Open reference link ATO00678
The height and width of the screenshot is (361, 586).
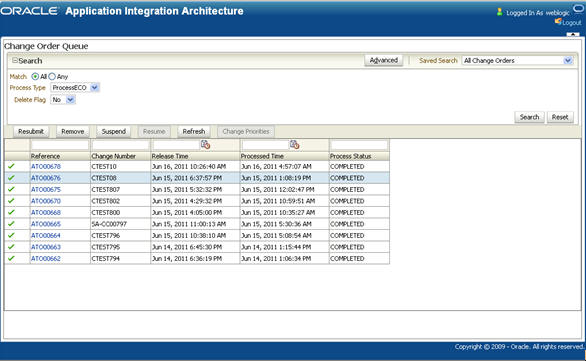[x=46, y=166]
